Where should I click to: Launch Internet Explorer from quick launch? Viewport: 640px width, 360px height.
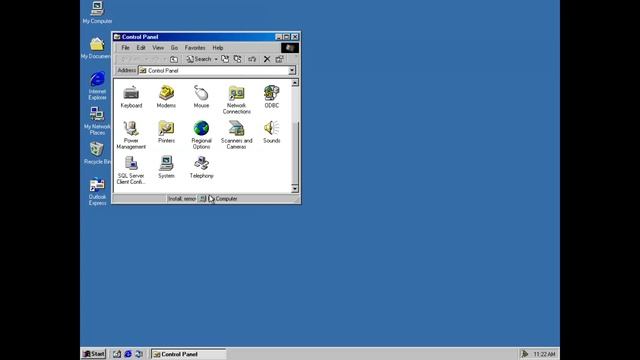(x=128, y=354)
